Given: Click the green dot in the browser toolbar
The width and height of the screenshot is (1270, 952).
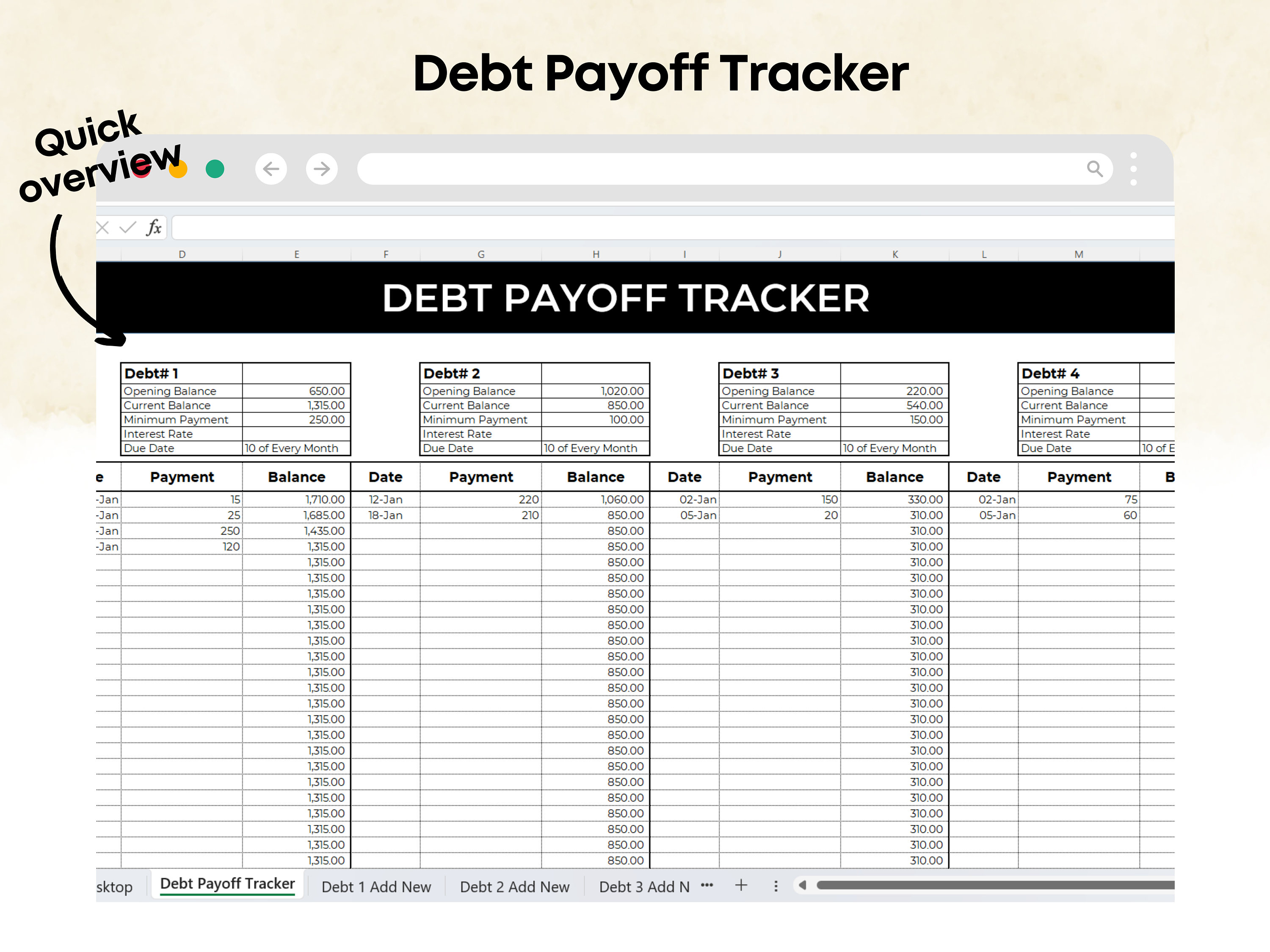Looking at the screenshot, I should 215,168.
